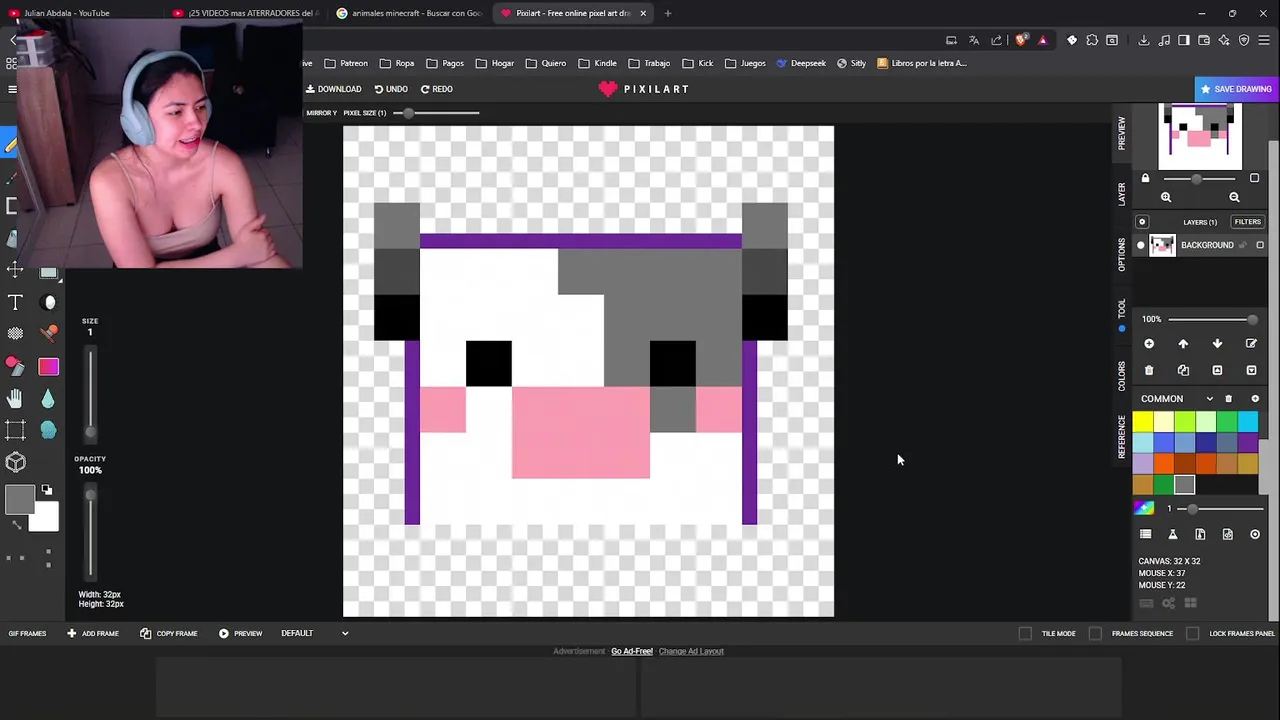Open the Colors side tab
Viewport: 1280px width, 720px height.
click(1122, 376)
